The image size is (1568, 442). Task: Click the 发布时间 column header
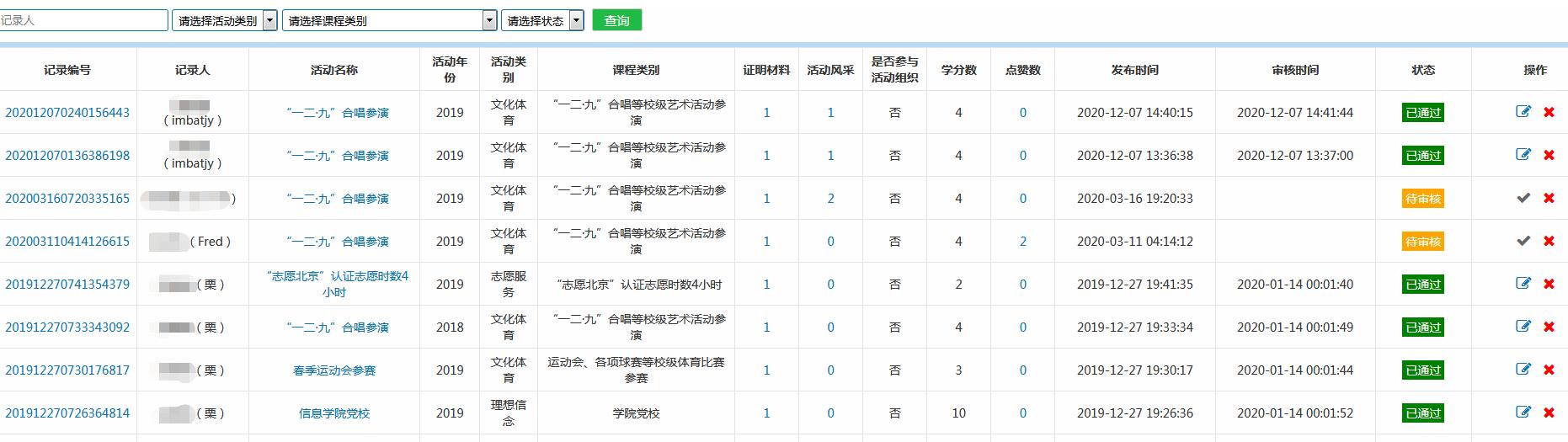pos(1134,70)
